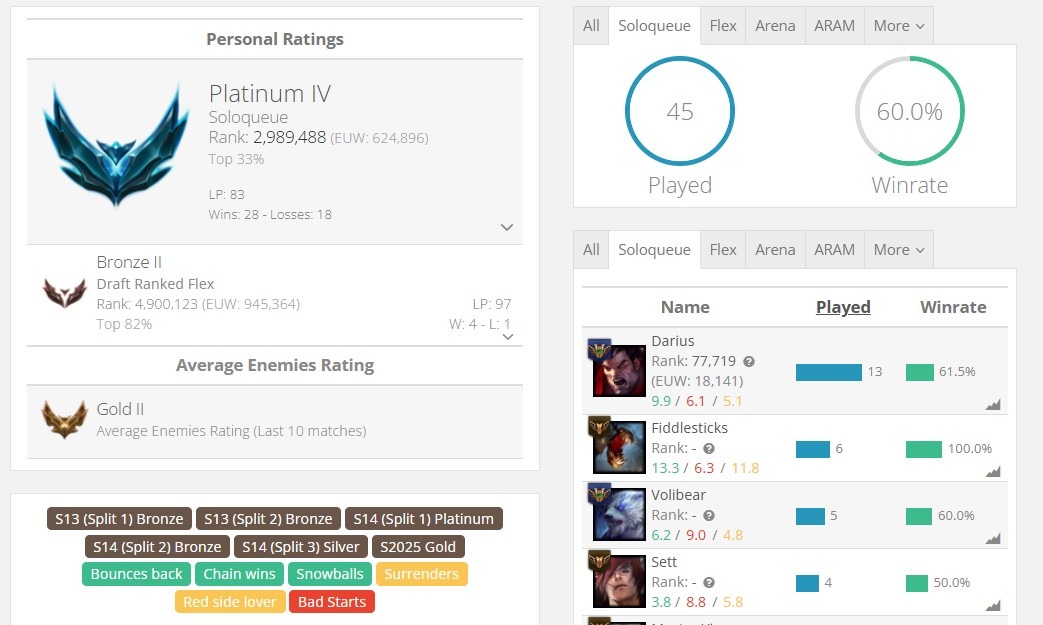The width and height of the screenshot is (1043, 625).
Task: Open the chart icon in Fiddlesticks row
Action: [x=993, y=472]
